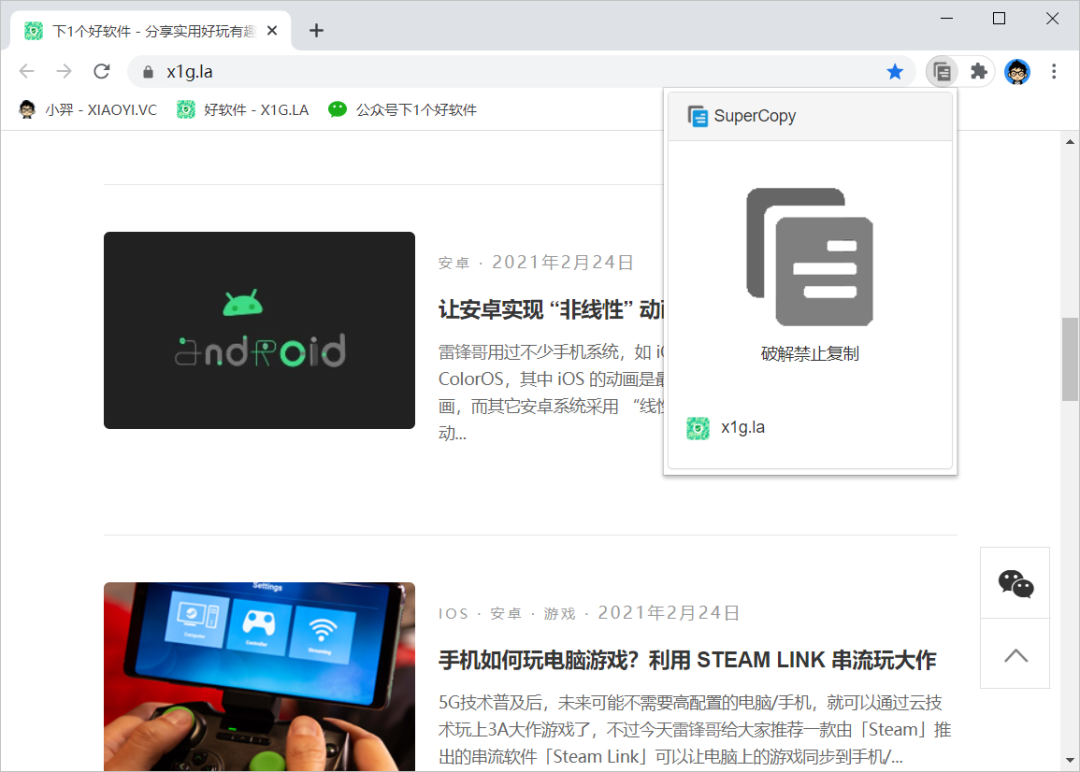This screenshot has width=1080, height=772.
Task: Open 手机如何玩电脑游戏 STEAM LINK article
Action: pyautogui.click(x=687, y=660)
